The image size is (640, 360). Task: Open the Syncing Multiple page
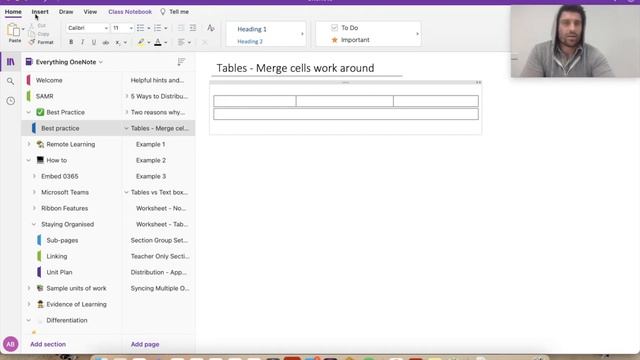pos(160,289)
